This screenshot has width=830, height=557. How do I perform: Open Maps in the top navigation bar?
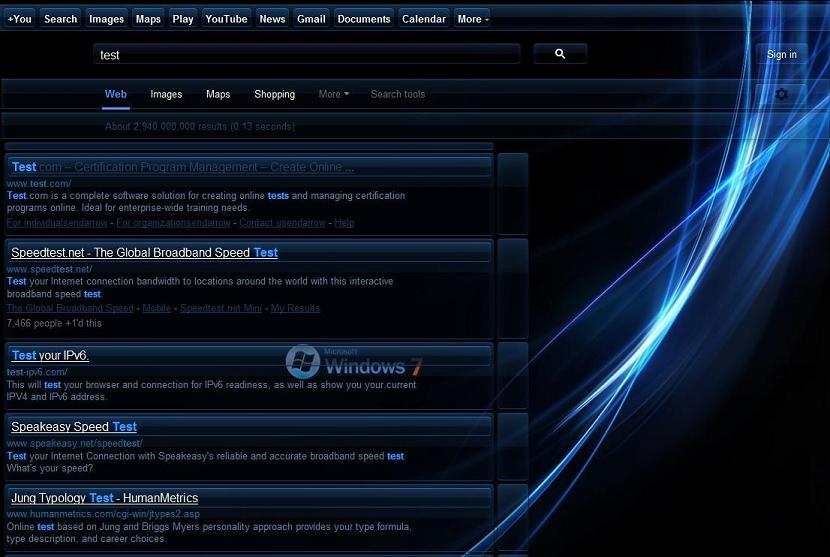coord(148,19)
